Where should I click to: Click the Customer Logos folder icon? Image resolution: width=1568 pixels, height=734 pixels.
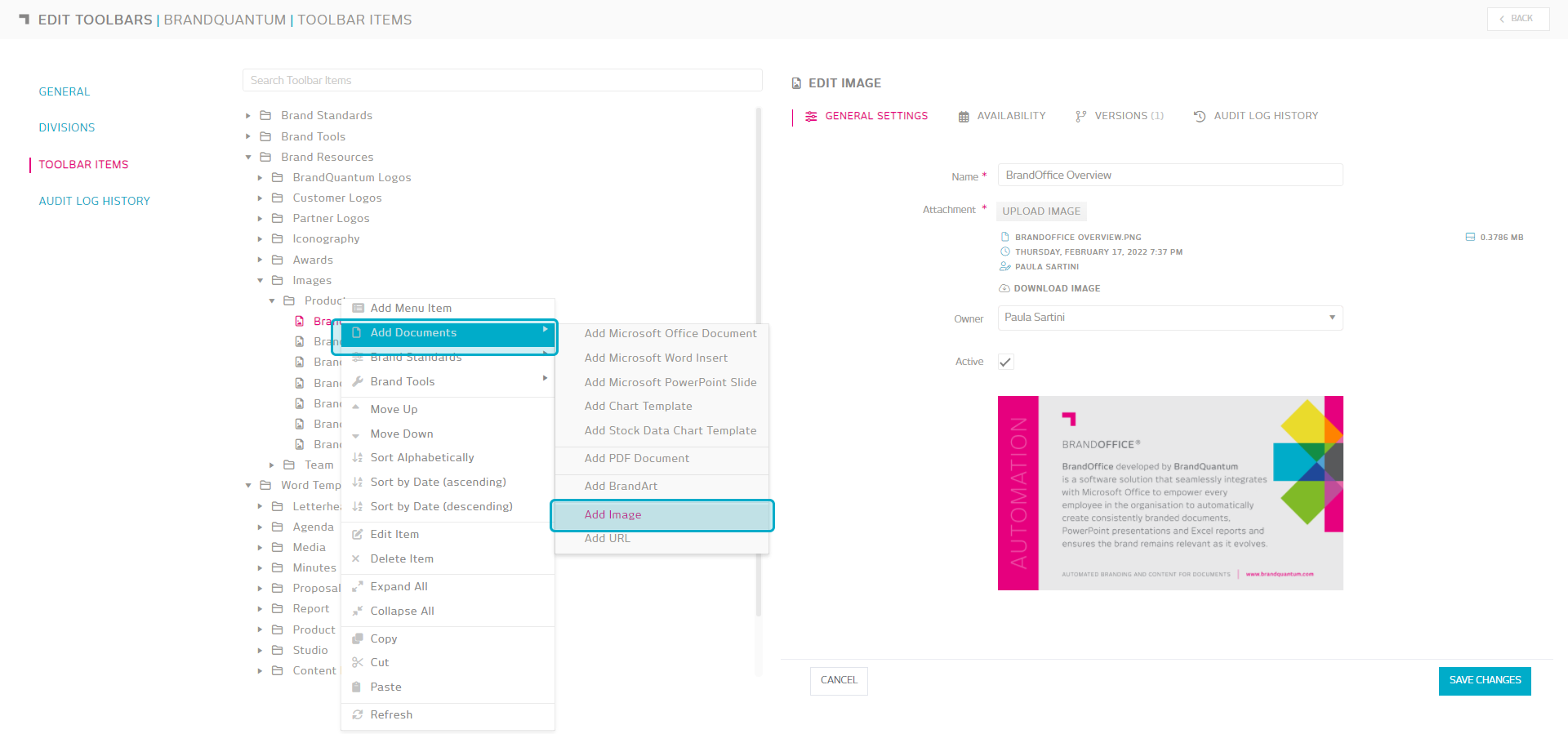(x=277, y=198)
